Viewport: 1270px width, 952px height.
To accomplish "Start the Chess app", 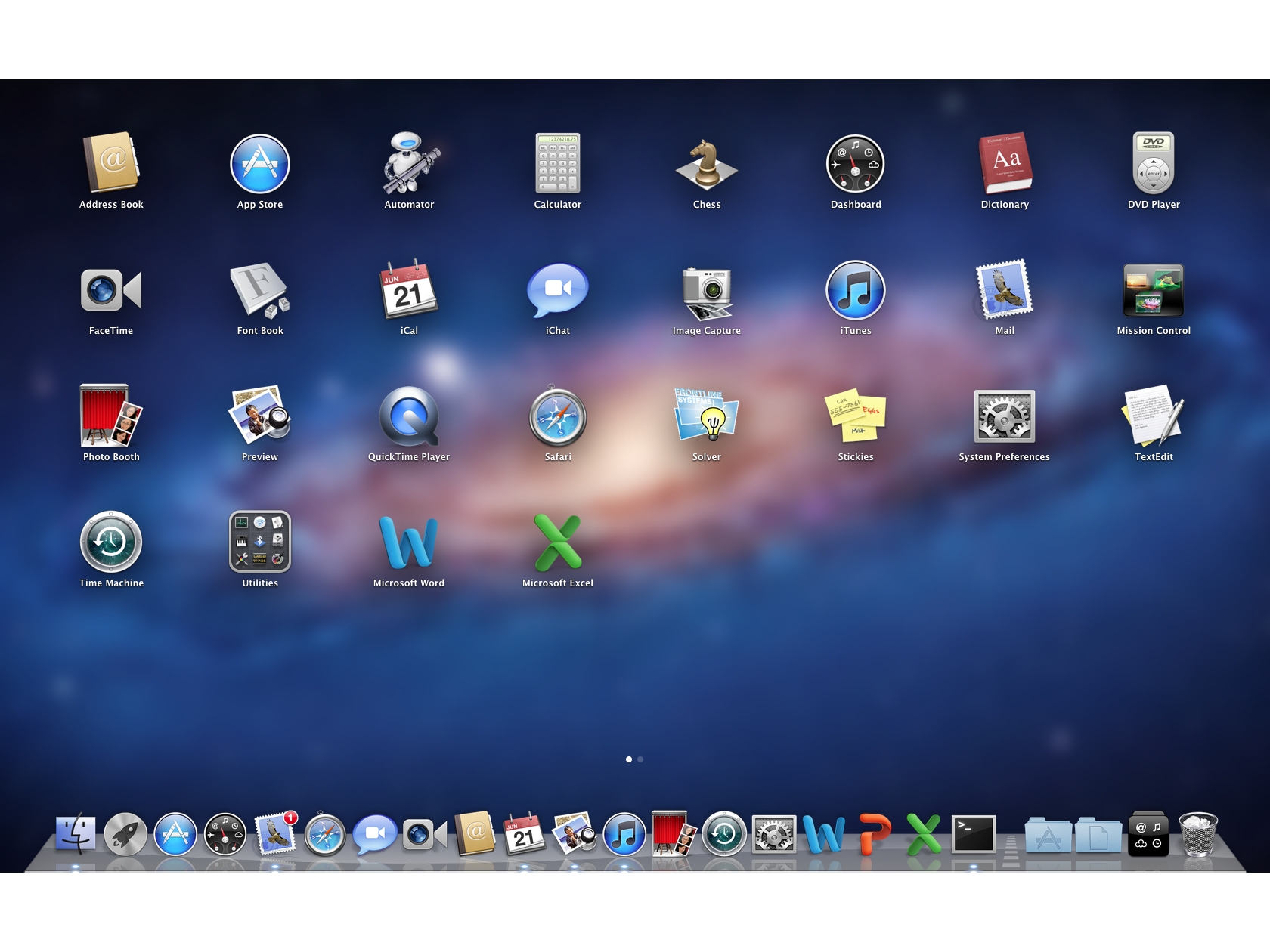I will (707, 163).
